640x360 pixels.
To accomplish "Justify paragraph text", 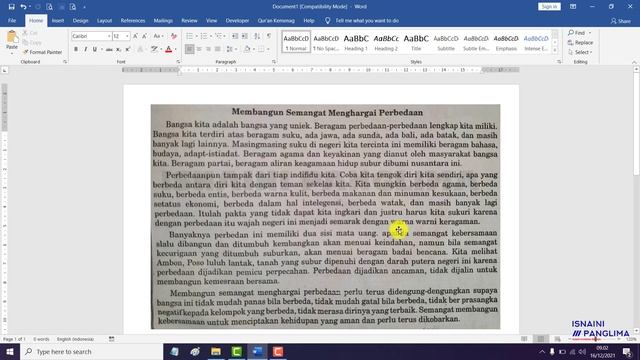I will point(218,49).
